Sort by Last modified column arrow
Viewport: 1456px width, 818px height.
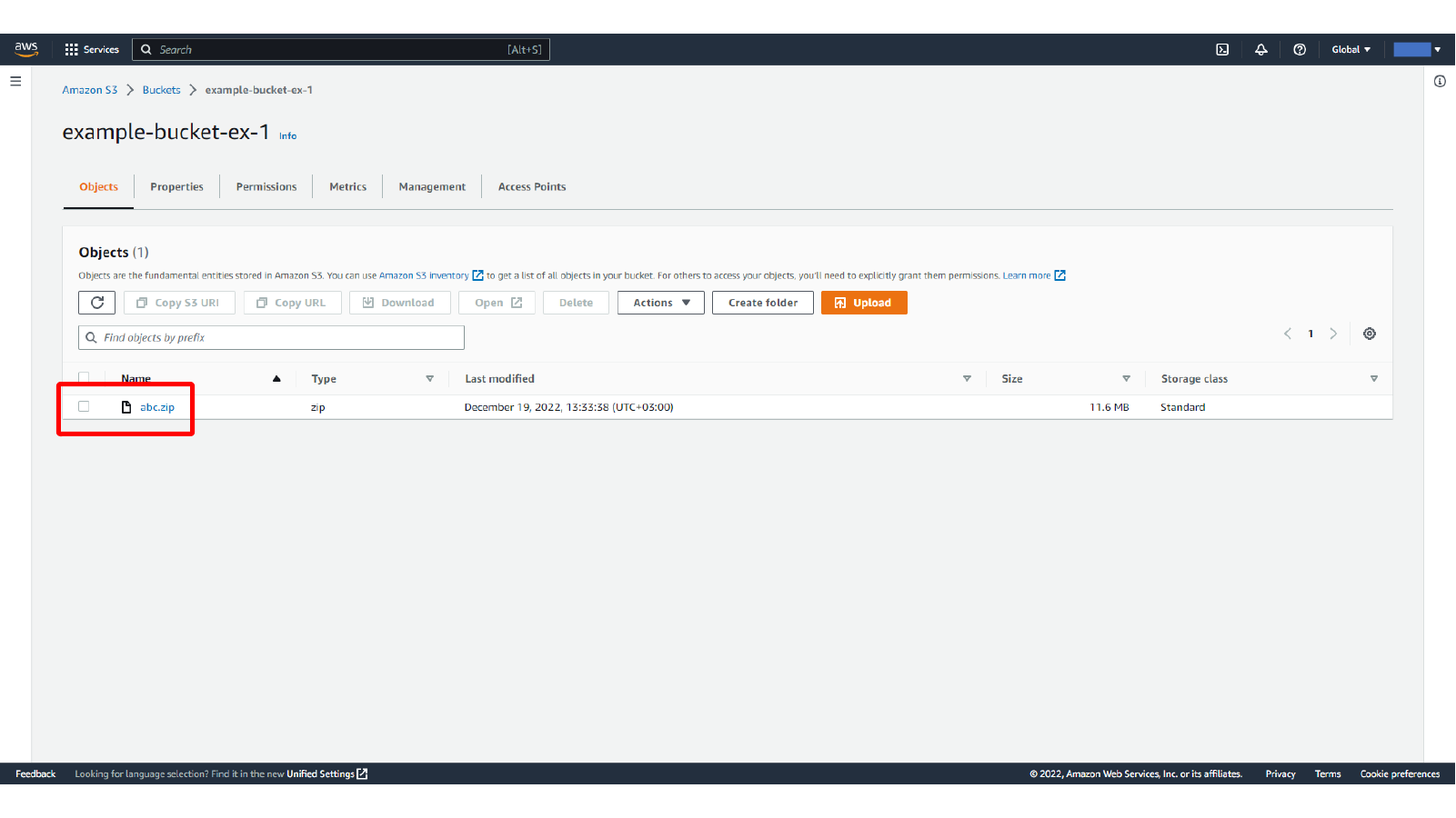(967, 379)
